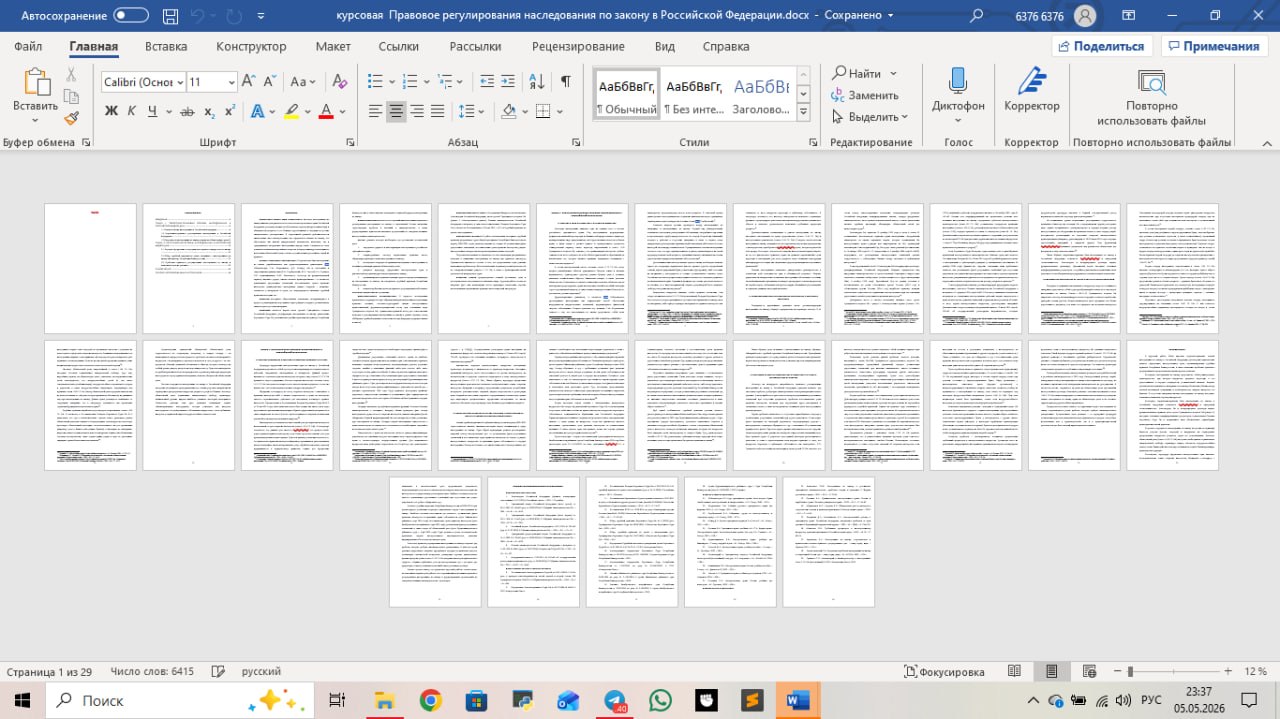This screenshot has height=719, width=1280.
Task: Apply superscript formatting
Action: click(x=230, y=112)
